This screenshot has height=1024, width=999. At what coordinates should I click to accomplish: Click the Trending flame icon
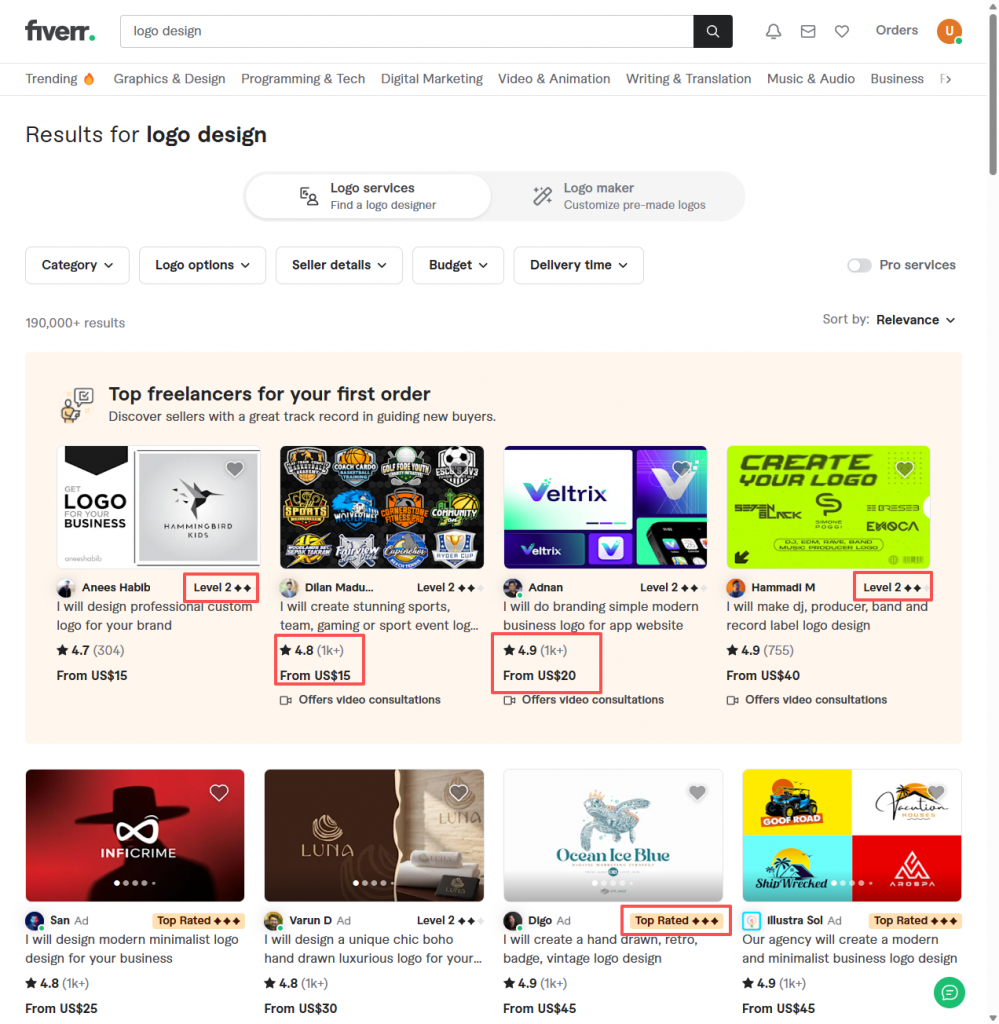[89, 79]
